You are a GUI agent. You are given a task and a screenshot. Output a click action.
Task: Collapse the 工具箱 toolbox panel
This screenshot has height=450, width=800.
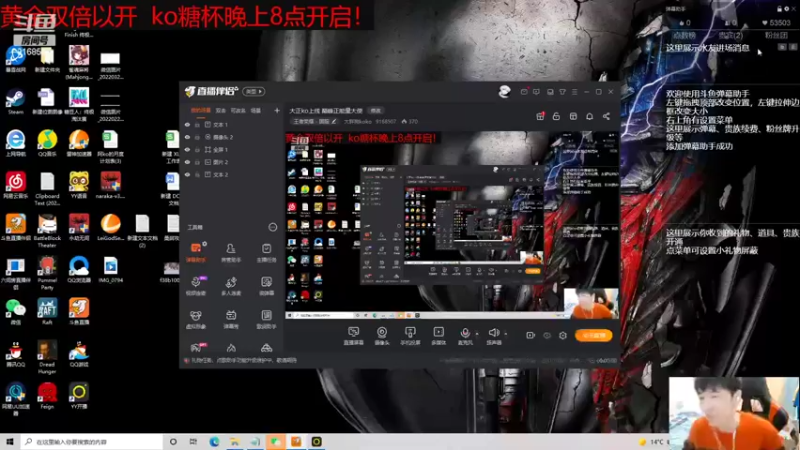point(272,227)
